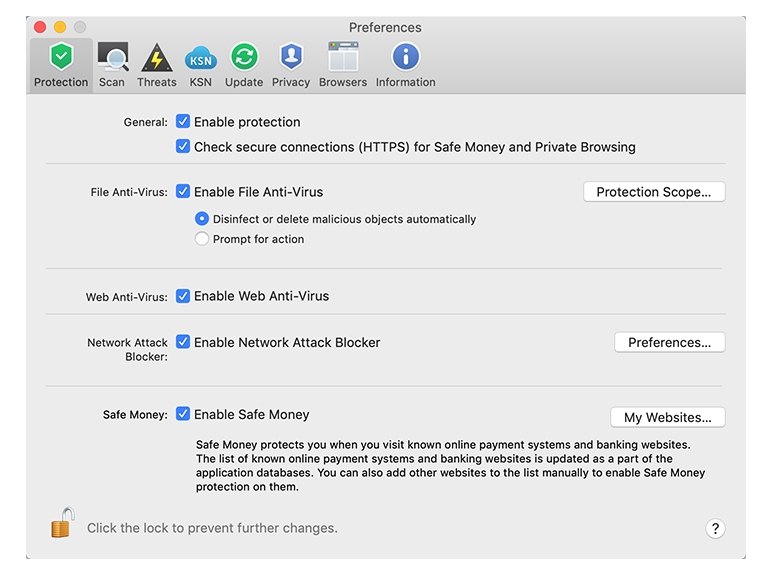Switch to the Privacy tab label

[x=291, y=82]
